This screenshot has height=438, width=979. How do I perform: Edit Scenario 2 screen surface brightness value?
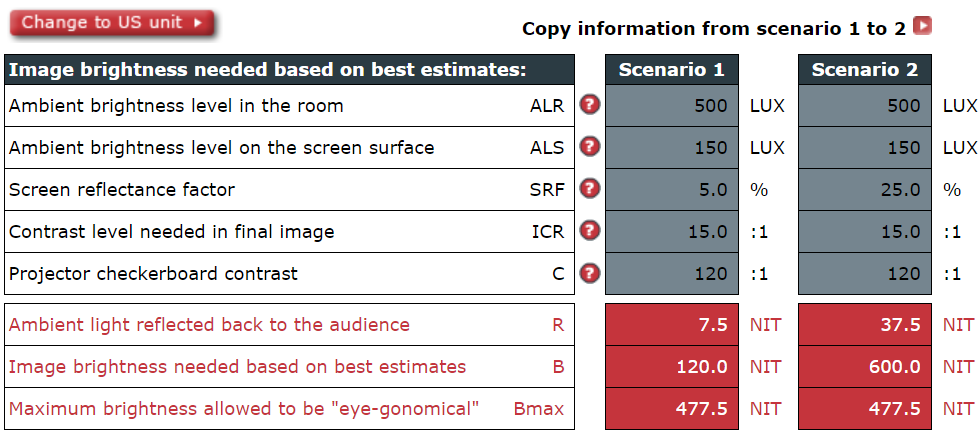coord(865,147)
